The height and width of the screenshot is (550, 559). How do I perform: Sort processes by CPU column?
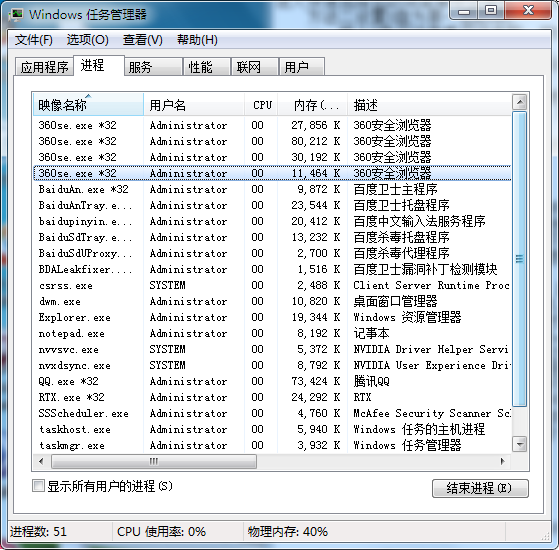coord(261,105)
